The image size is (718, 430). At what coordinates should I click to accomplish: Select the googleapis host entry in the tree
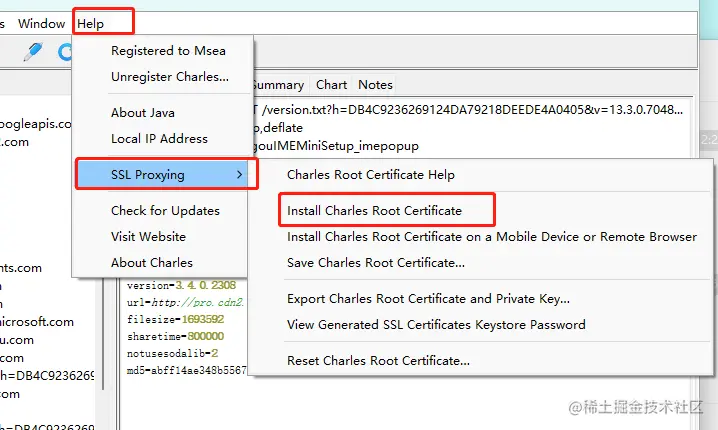pos(36,124)
